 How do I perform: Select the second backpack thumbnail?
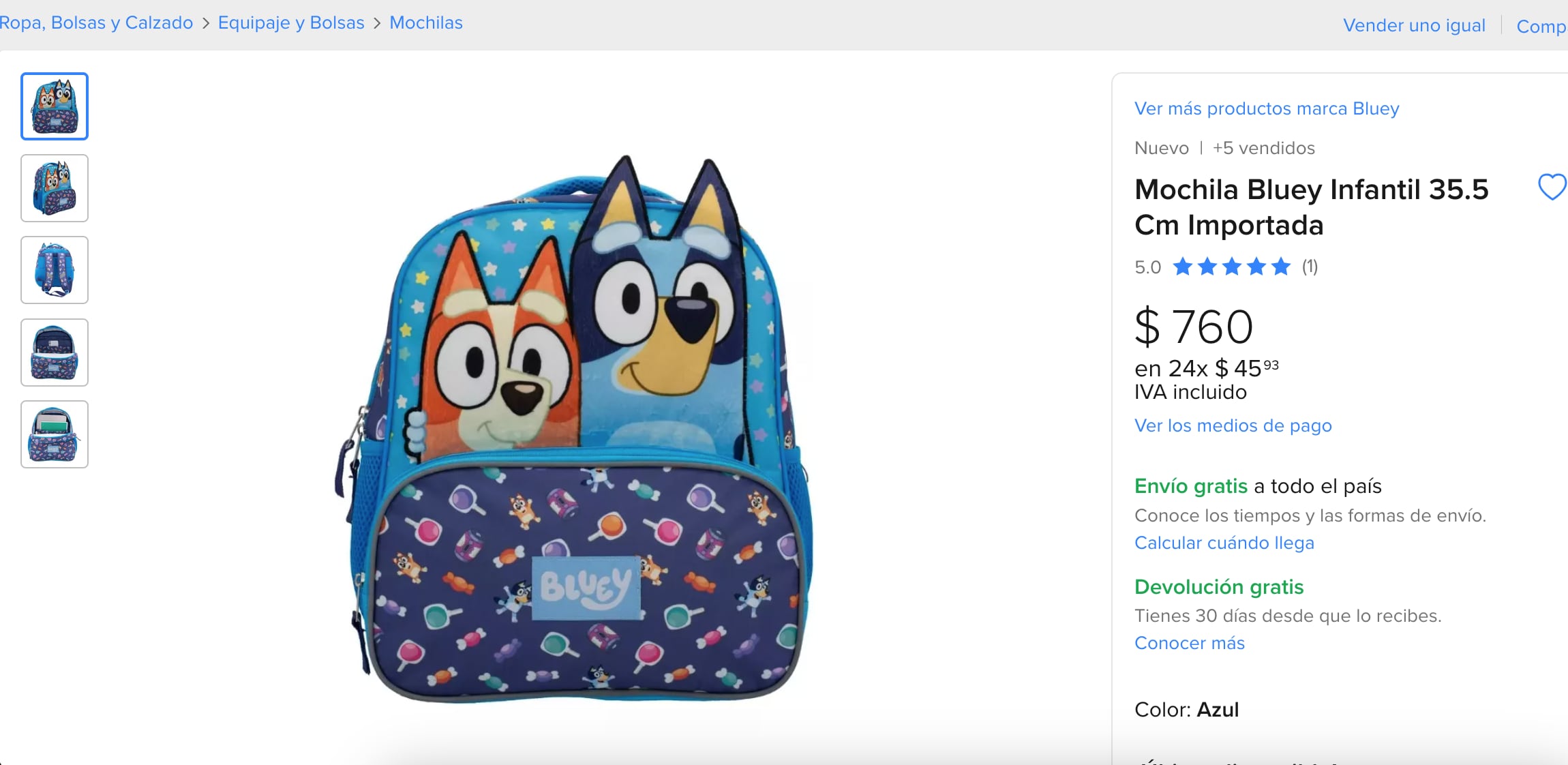click(x=54, y=188)
